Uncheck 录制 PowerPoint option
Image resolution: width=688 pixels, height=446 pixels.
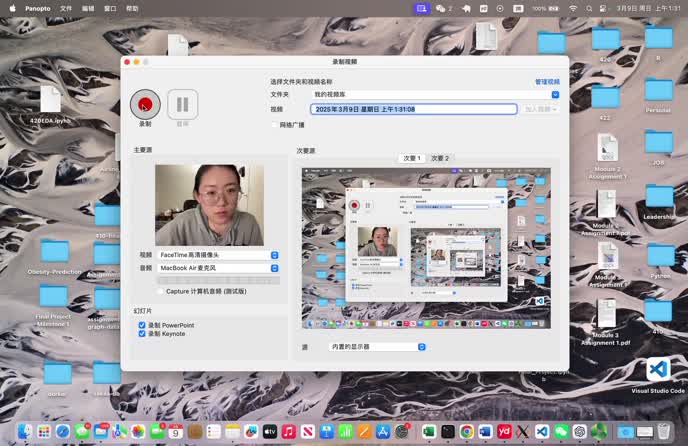[x=142, y=325]
